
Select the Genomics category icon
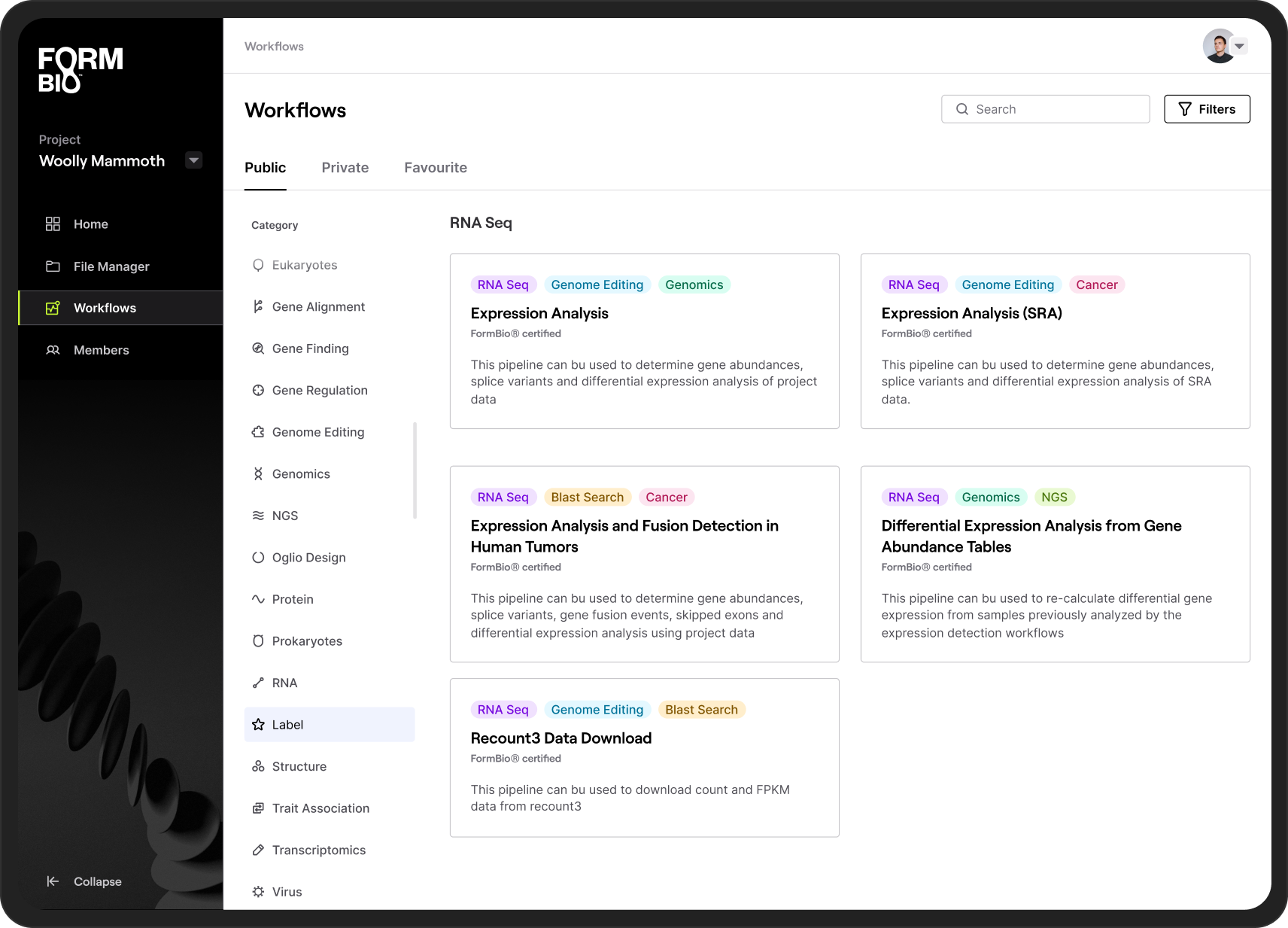pyautogui.click(x=259, y=473)
